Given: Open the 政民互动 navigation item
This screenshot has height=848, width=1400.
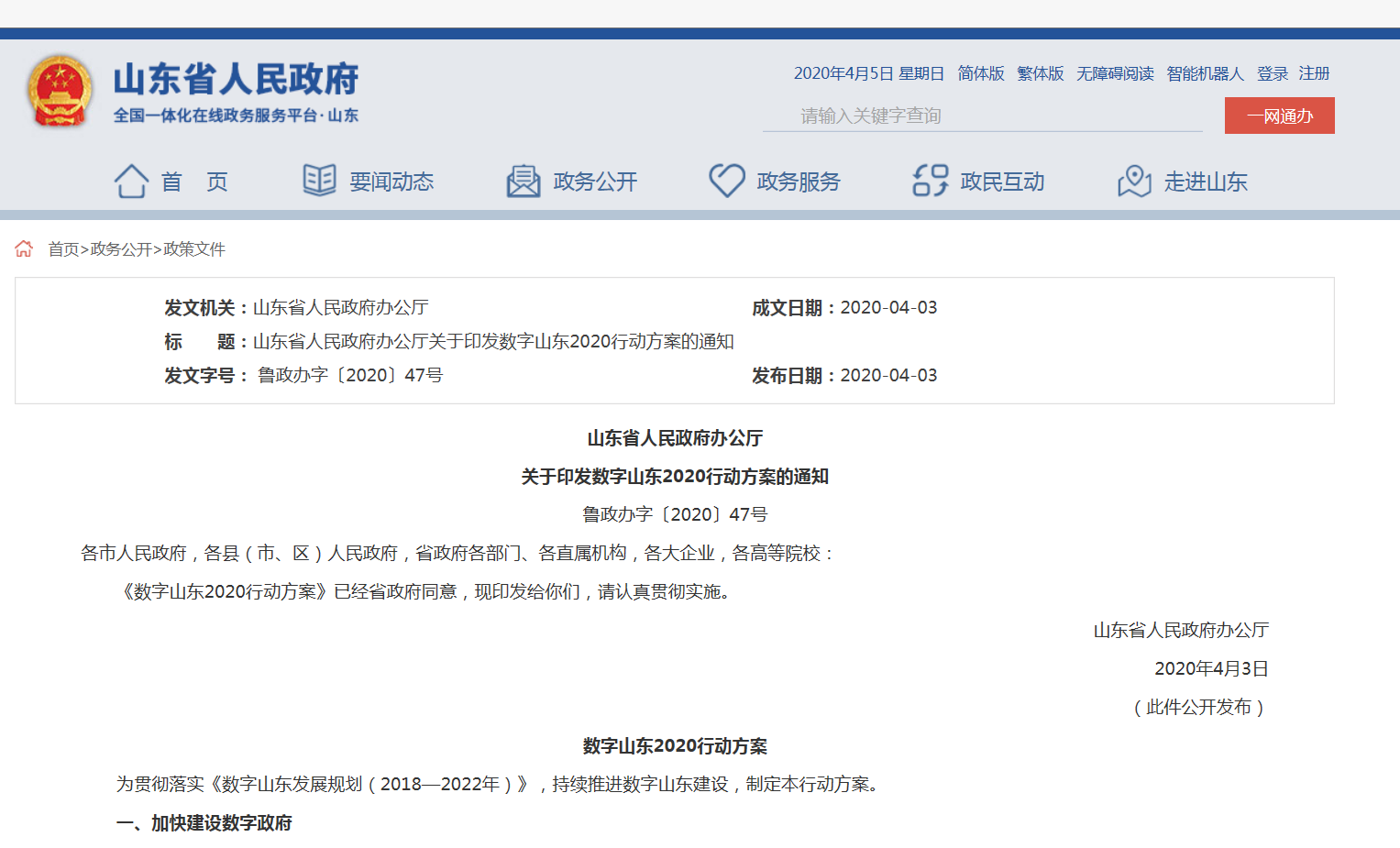Looking at the screenshot, I should [x=1002, y=182].
